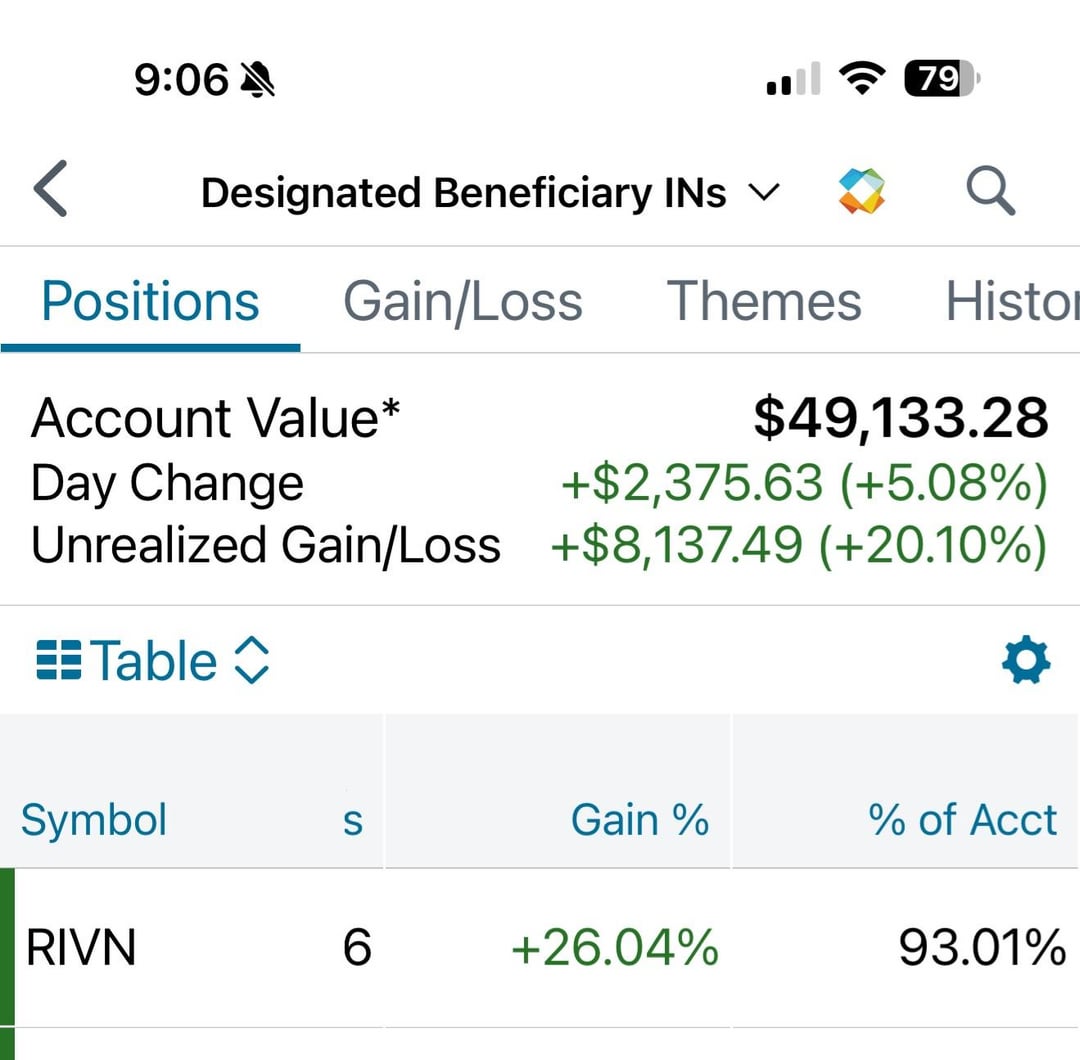
Task: Open the Table view selector arrows
Action: click(x=251, y=661)
